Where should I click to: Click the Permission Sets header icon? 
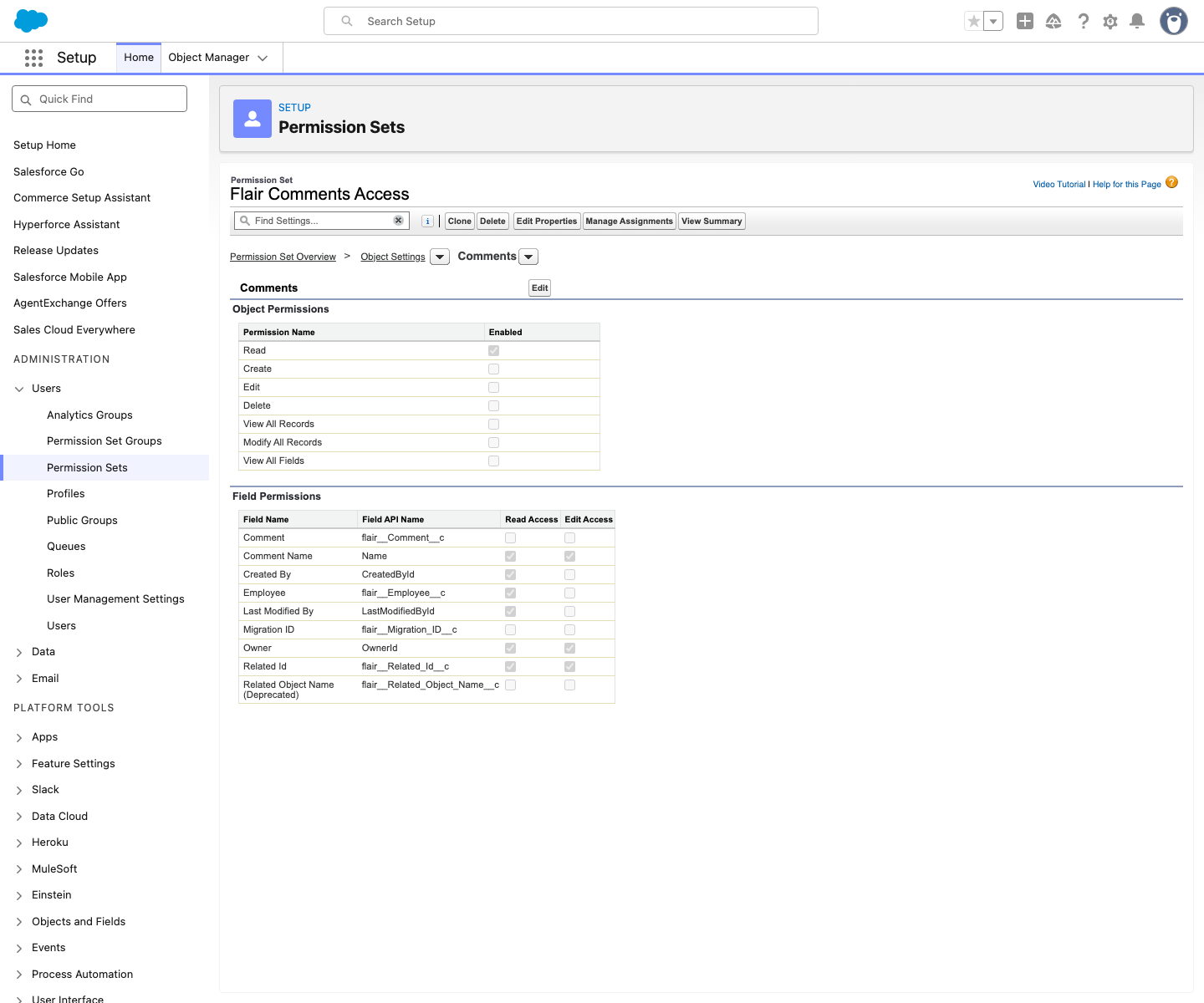[253, 119]
